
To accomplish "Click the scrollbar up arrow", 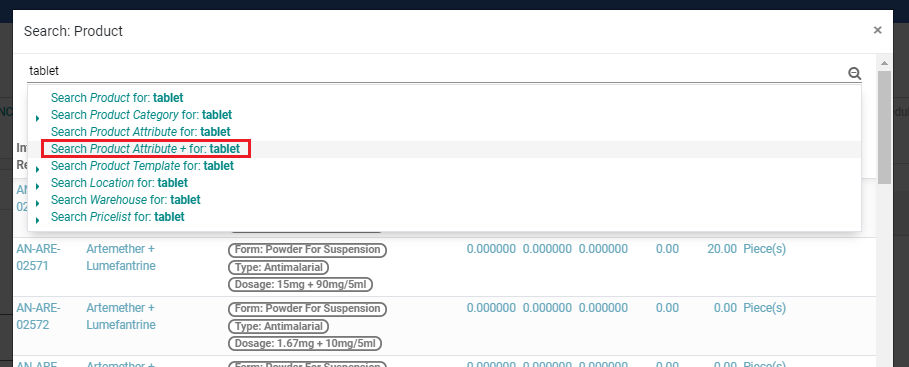I will pyautogui.click(x=885, y=63).
